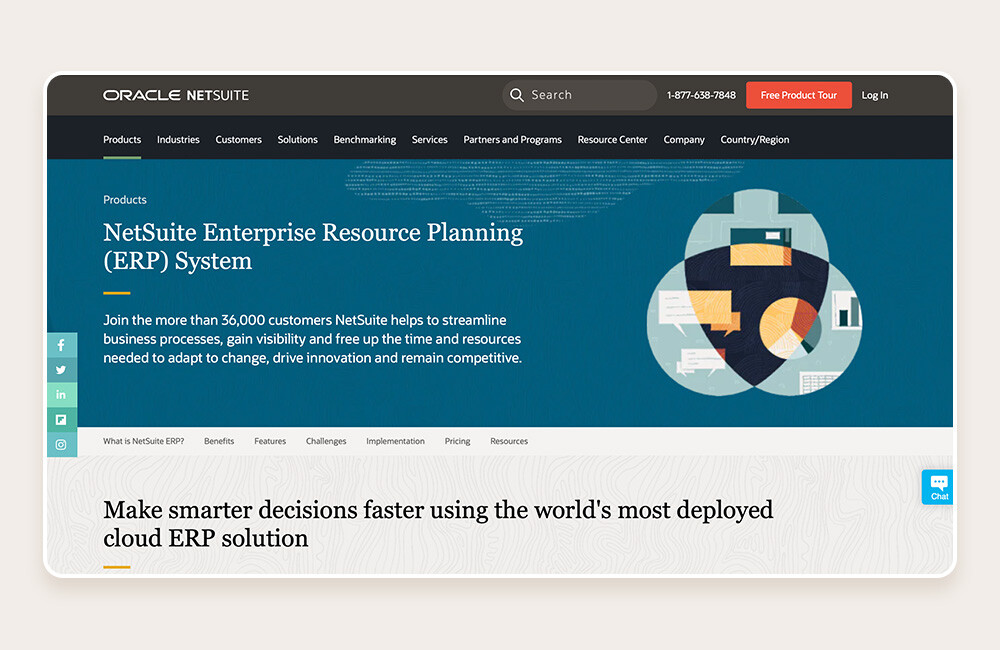Open the Industries menu
This screenshot has width=1000, height=650.
tap(178, 140)
